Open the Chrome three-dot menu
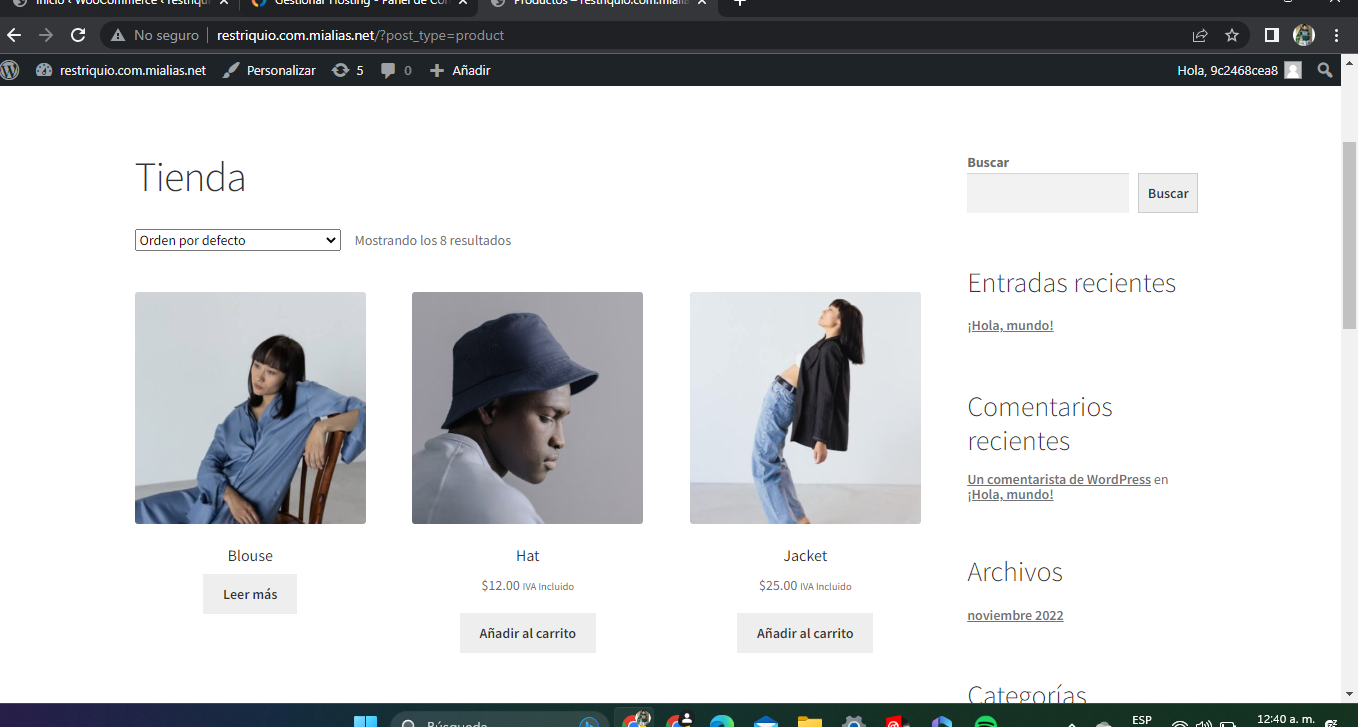Viewport: 1358px width, 727px height. click(1337, 35)
